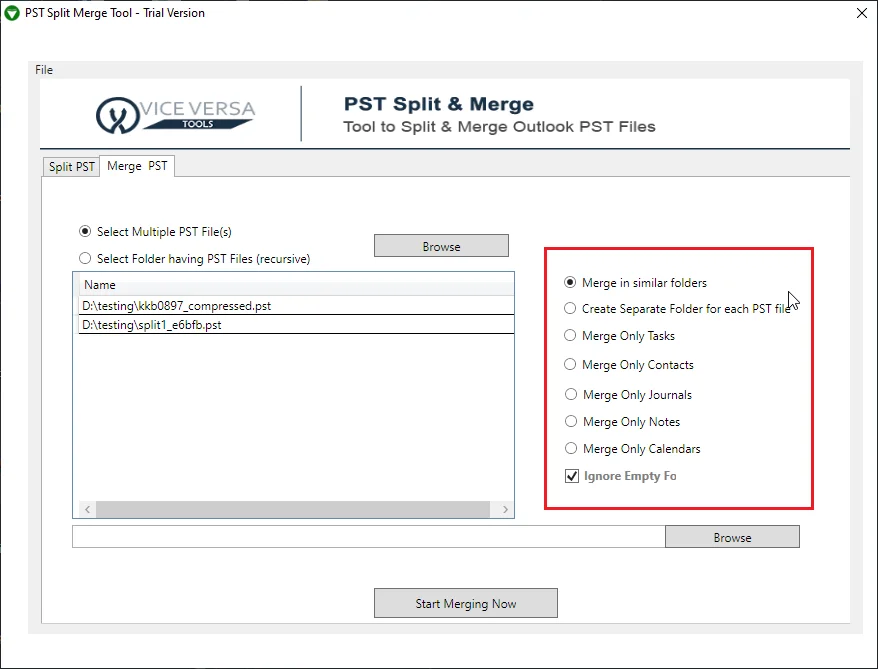The width and height of the screenshot is (878, 669).
Task: Uncheck the Ignore Empty Folders checkbox
Action: 572,476
